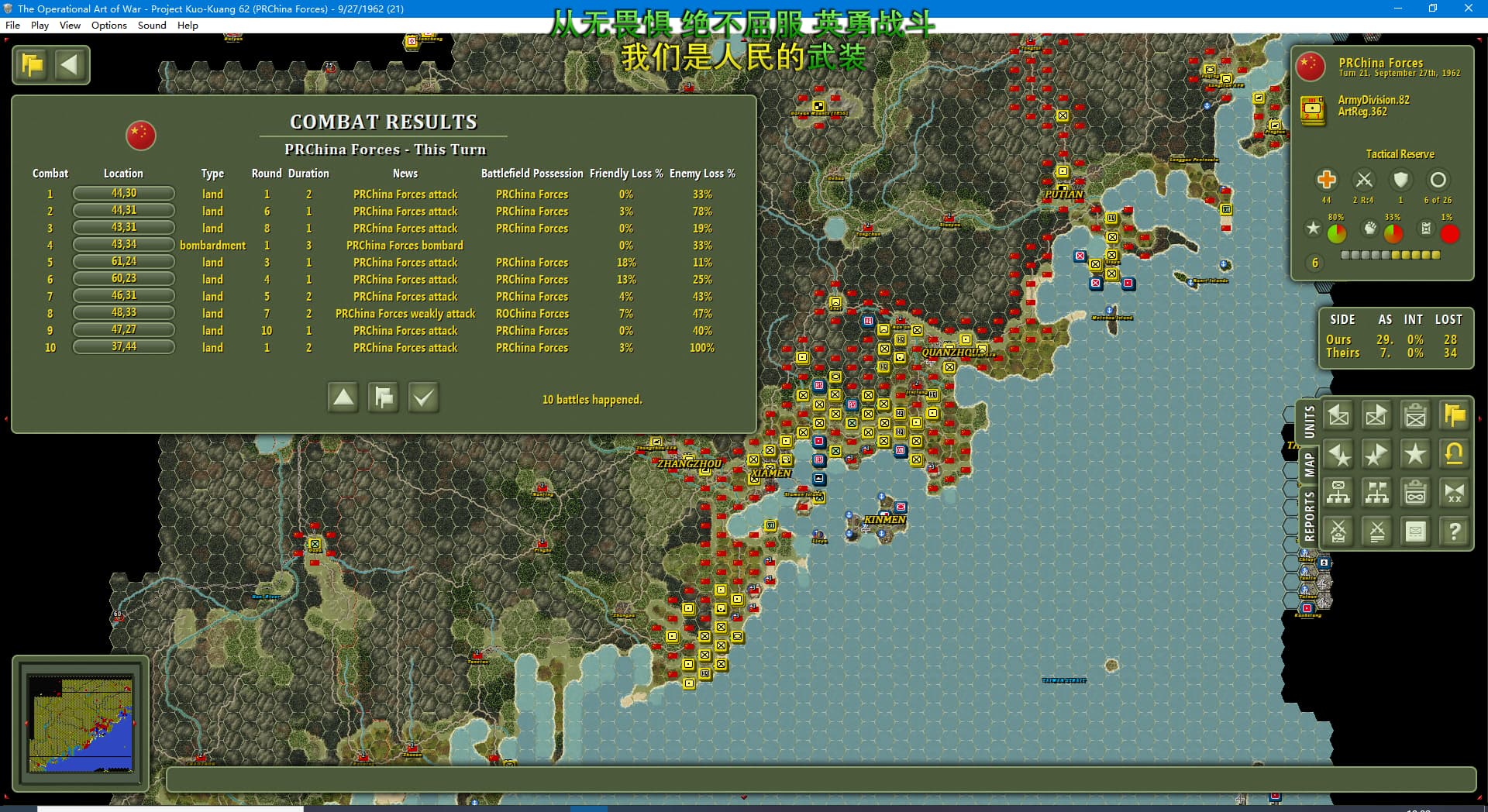This screenshot has height=812, width=1488.
Task: Click the crossed swords with lines icon
Action: click(1377, 532)
